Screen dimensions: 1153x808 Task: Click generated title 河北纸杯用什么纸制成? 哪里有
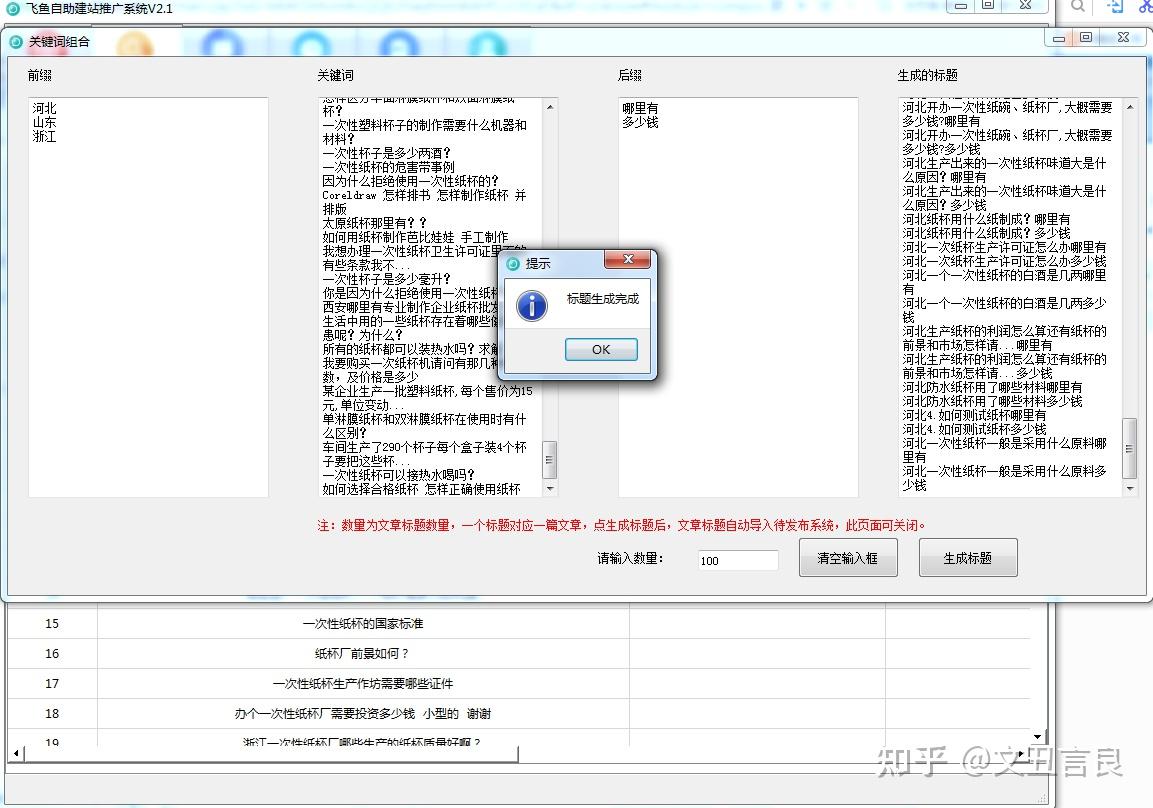986,219
